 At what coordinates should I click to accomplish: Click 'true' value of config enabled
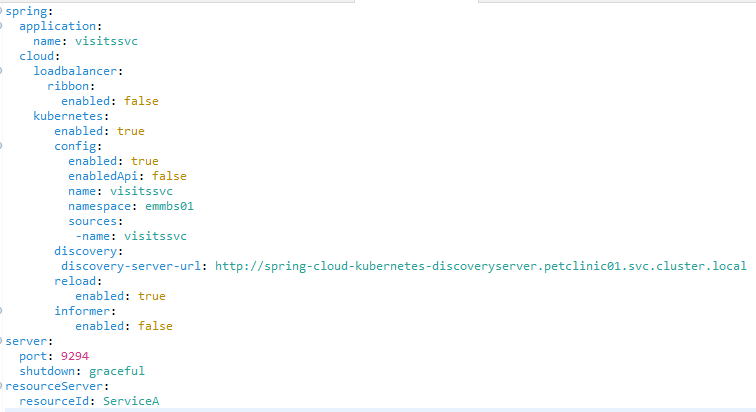(x=145, y=161)
